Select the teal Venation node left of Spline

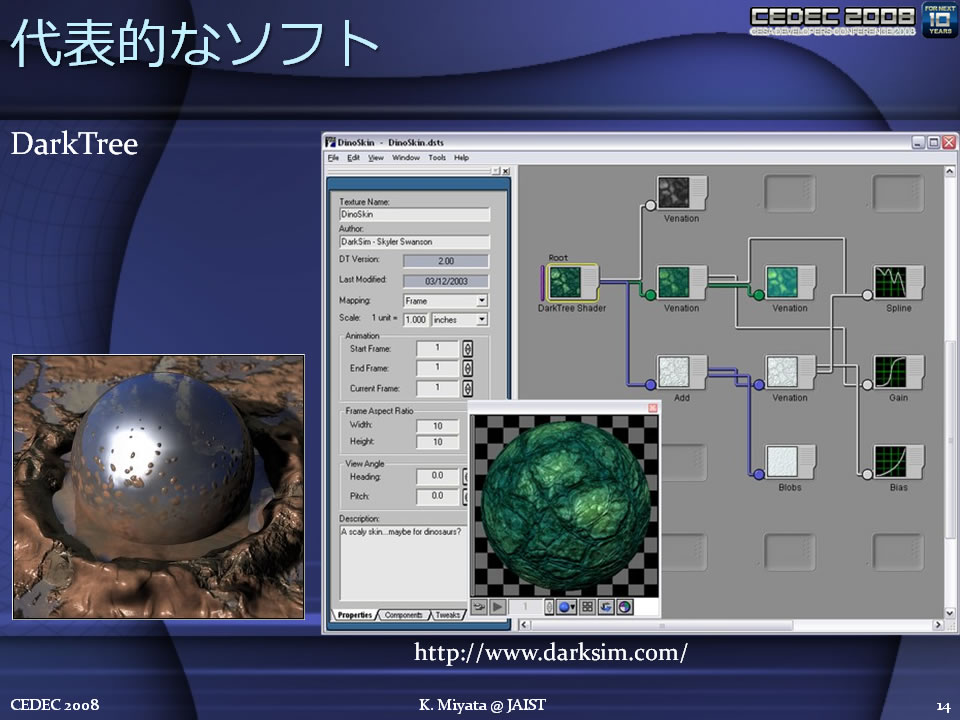tap(790, 282)
